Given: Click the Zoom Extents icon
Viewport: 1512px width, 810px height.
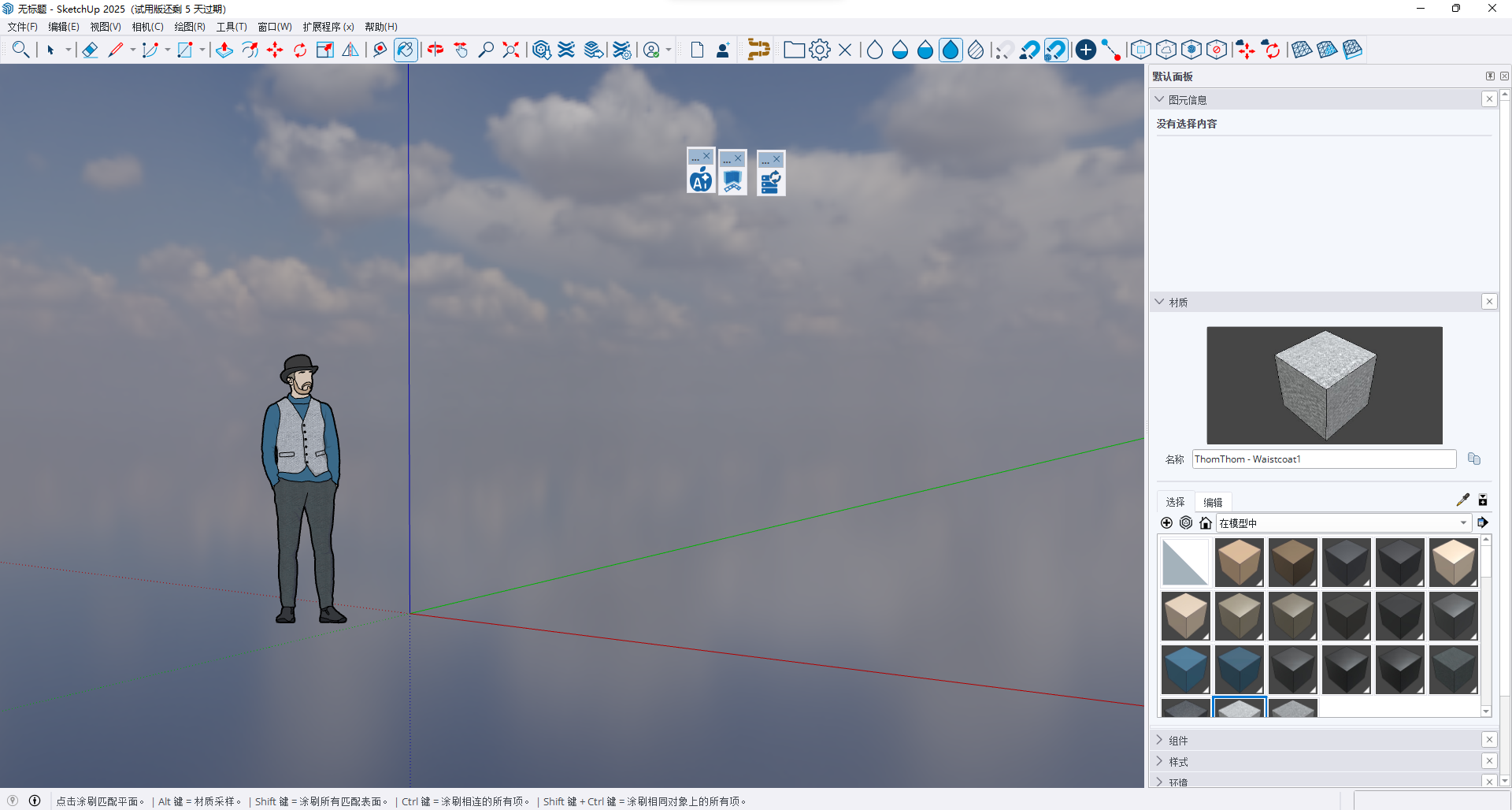Looking at the screenshot, I should click(x=511, y=50).
